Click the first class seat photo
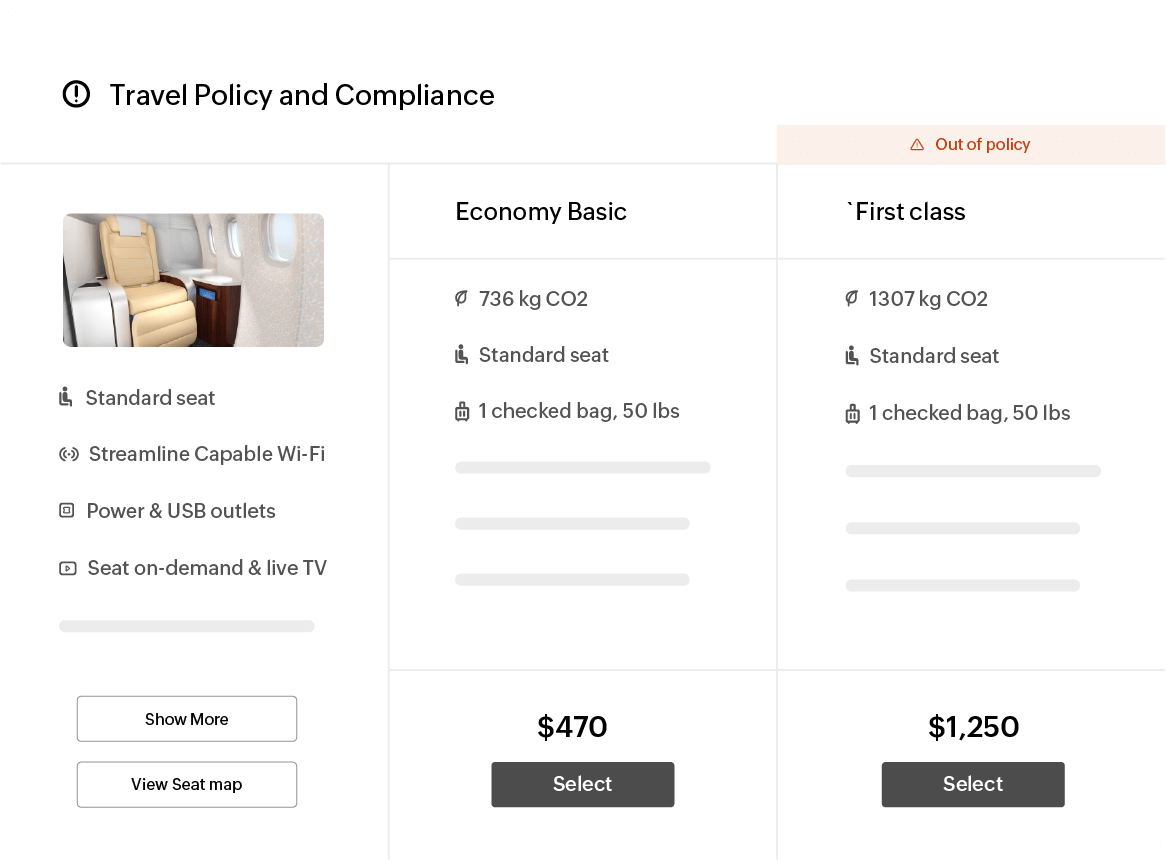This screenshot has height=860, width=1166. [x=193, y=280]
